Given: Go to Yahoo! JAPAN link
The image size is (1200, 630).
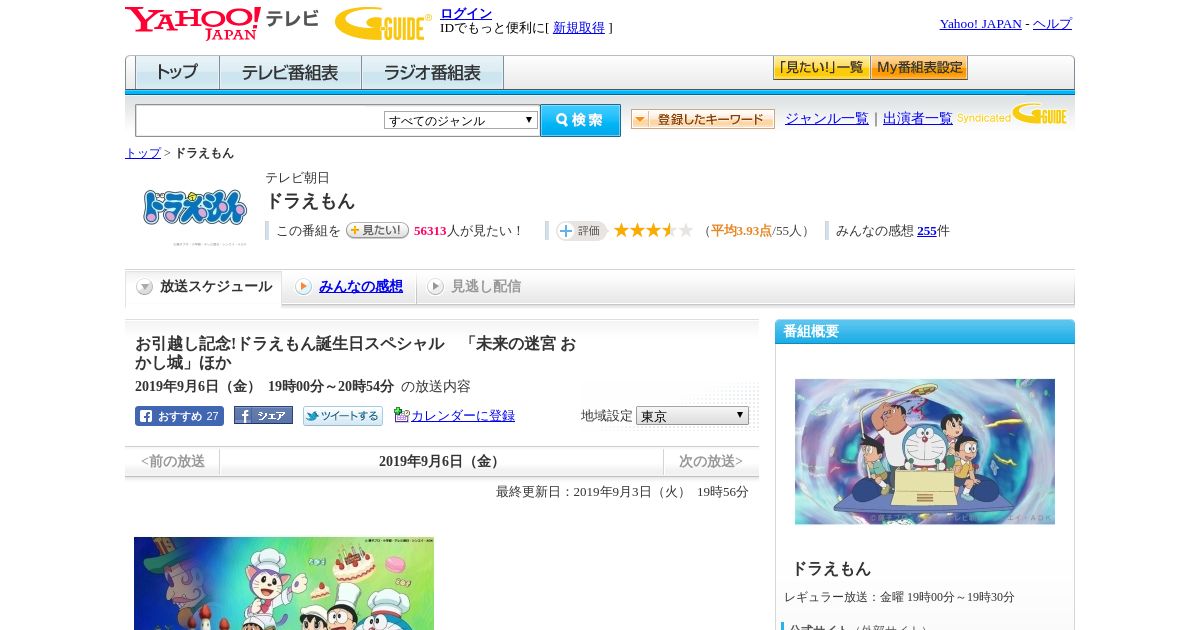Looking at the screenshot, I should (980, 24).
